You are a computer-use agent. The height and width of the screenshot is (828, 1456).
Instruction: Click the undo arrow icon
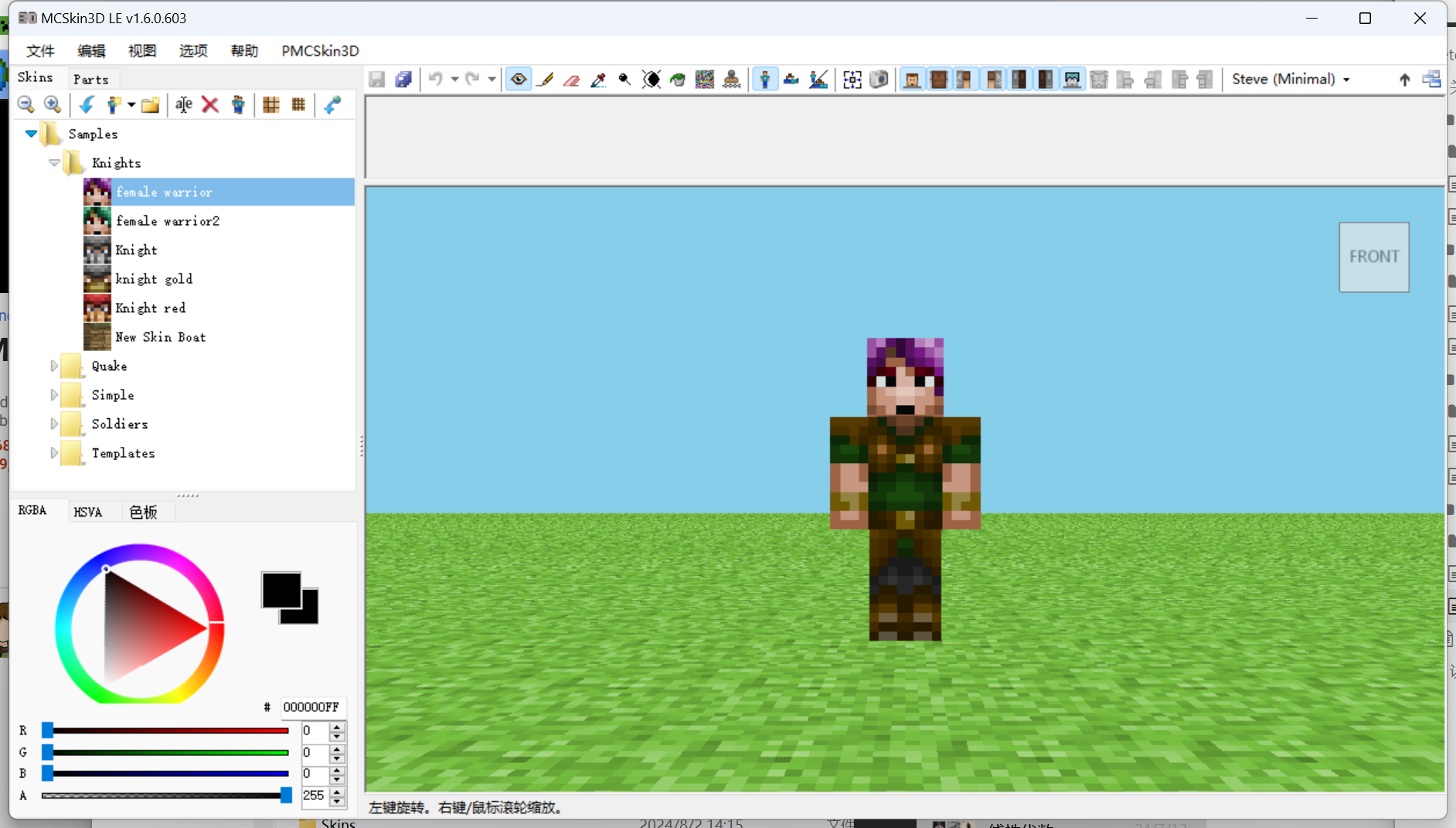click(x=436, y=79)
